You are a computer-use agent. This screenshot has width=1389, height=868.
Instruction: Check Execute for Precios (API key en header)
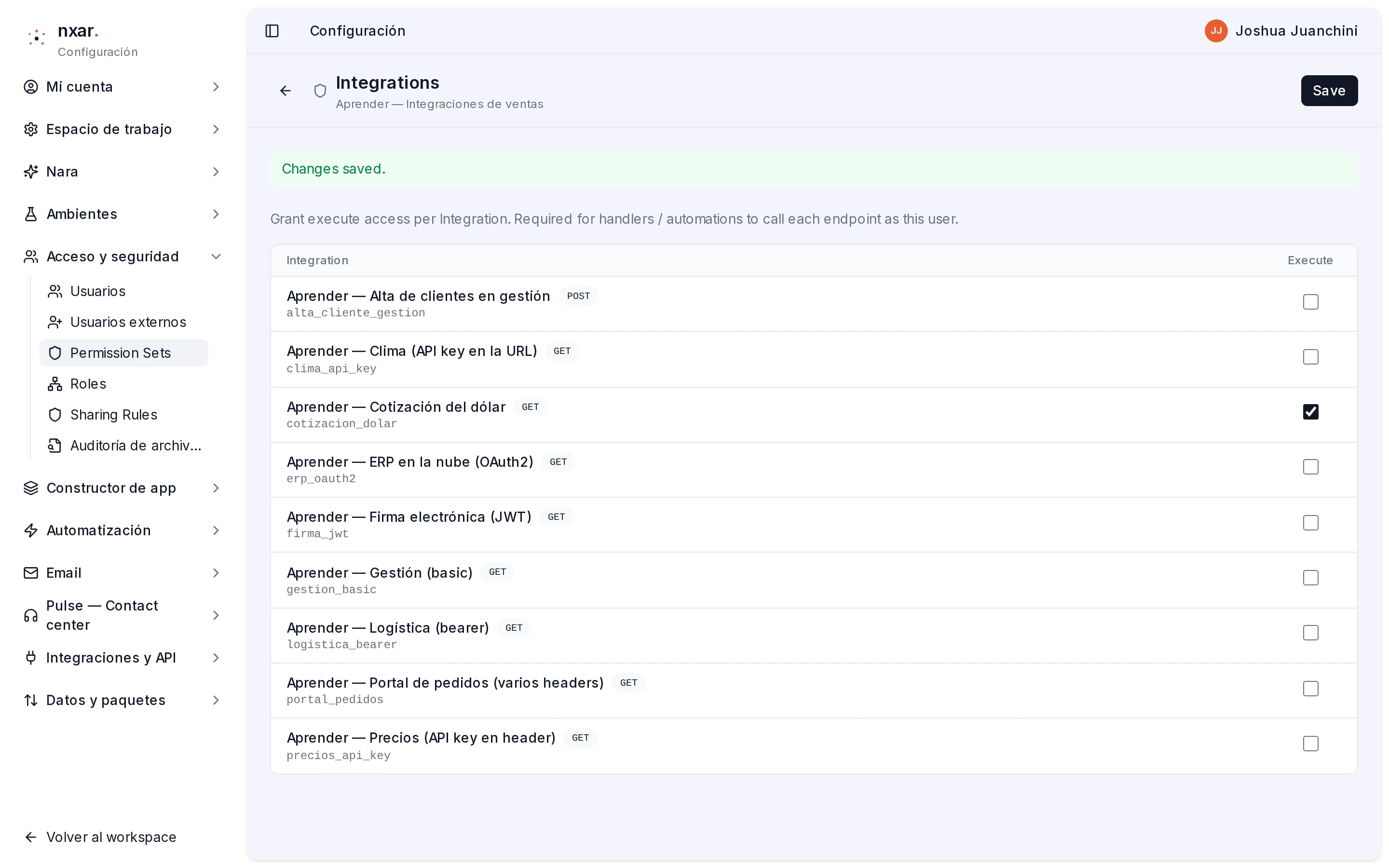point(1310,744)
